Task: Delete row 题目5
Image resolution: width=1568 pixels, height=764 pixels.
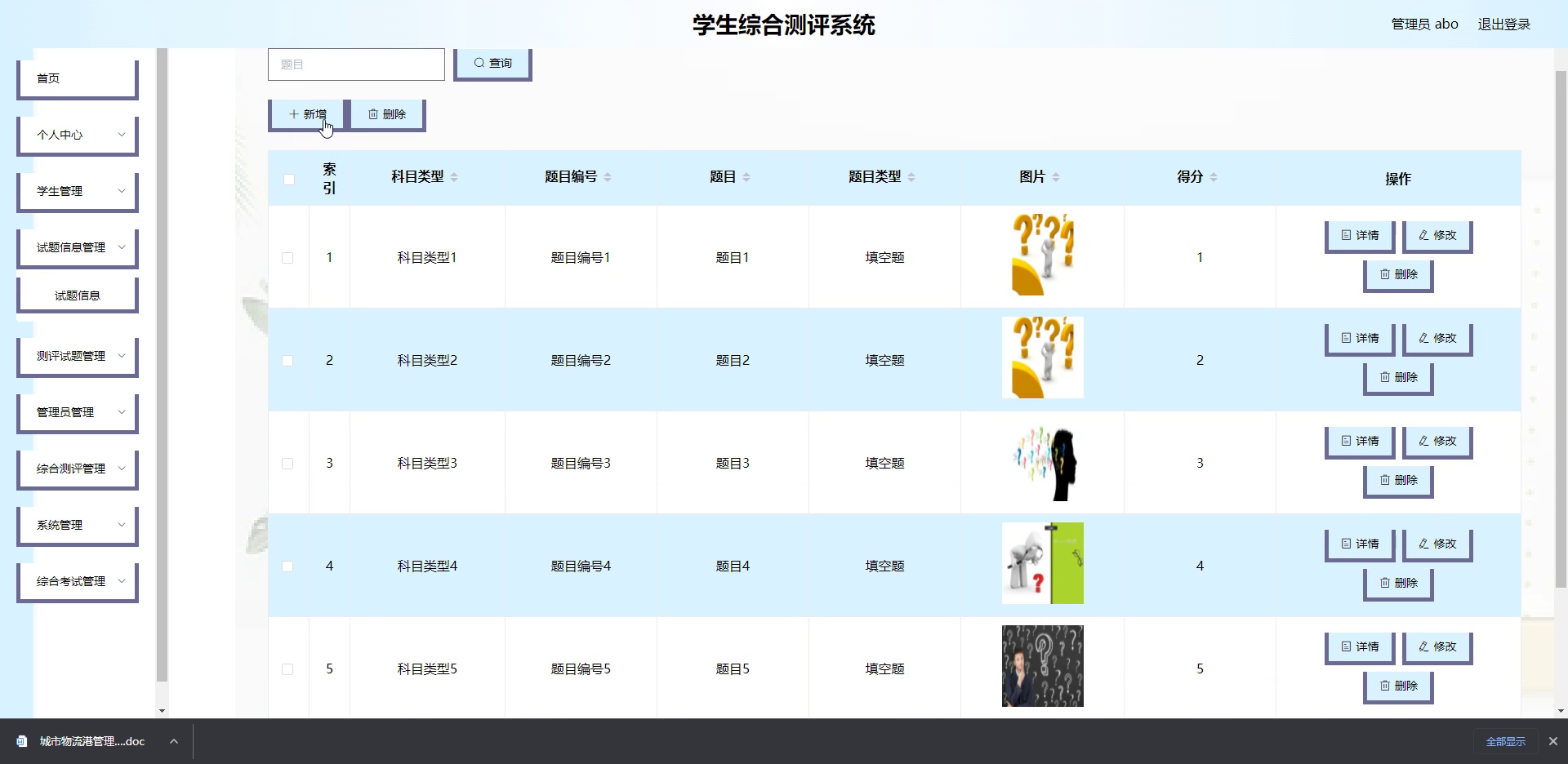Action: (1398, 686)
